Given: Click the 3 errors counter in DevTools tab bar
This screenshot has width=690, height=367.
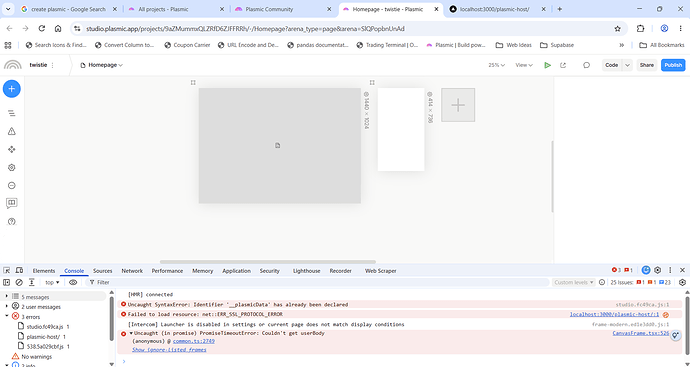Looking at the screenshot, I should (x=617, y=270).
